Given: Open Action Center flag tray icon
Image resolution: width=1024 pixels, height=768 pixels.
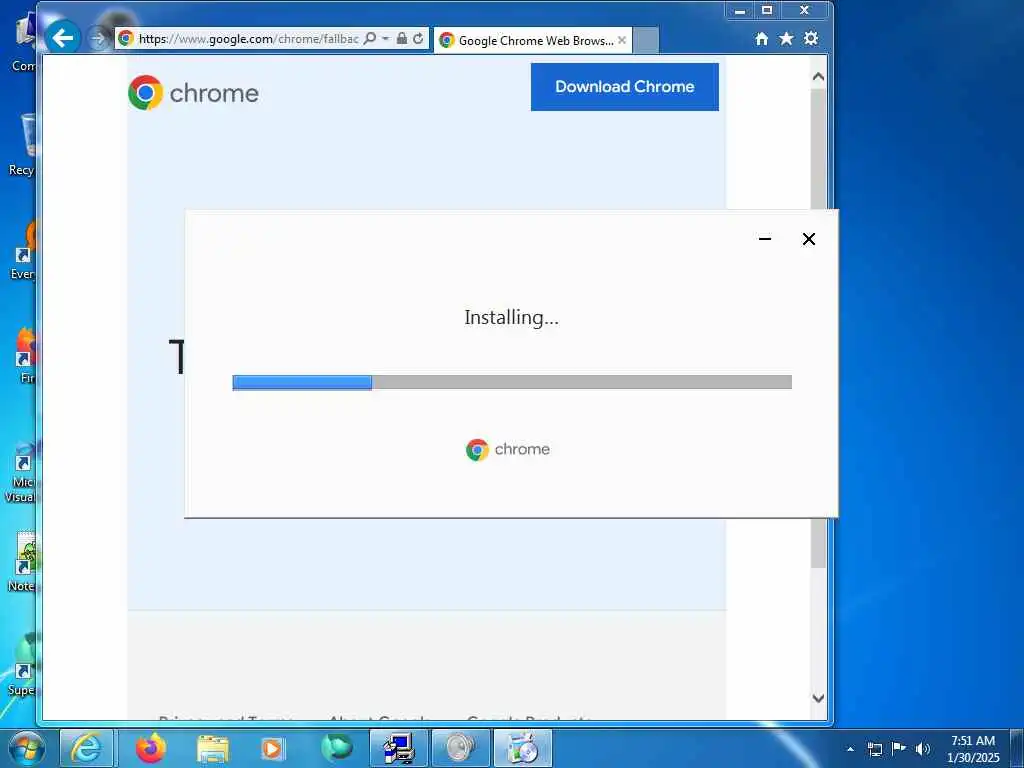Looking at the screenshot, I should pos(899,748).
